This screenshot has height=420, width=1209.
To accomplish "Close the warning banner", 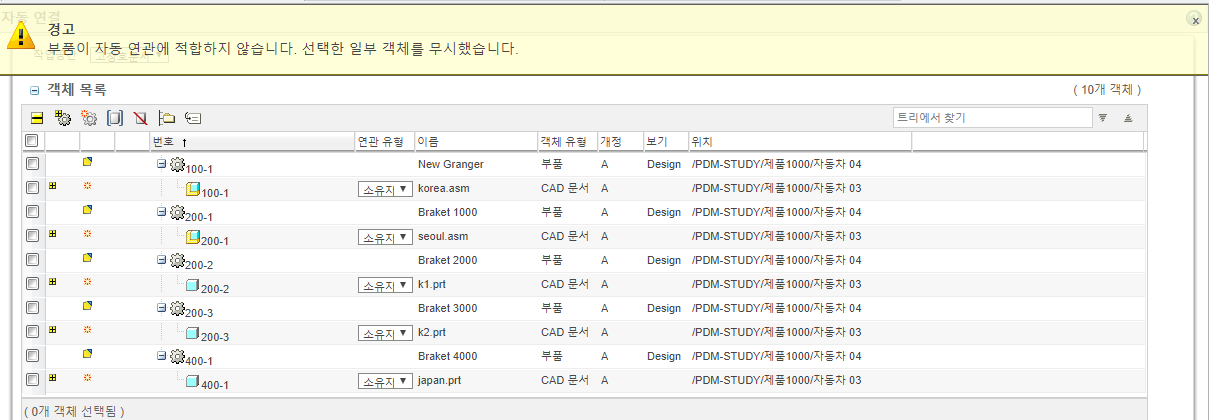I will click(x=1194, y=18).
